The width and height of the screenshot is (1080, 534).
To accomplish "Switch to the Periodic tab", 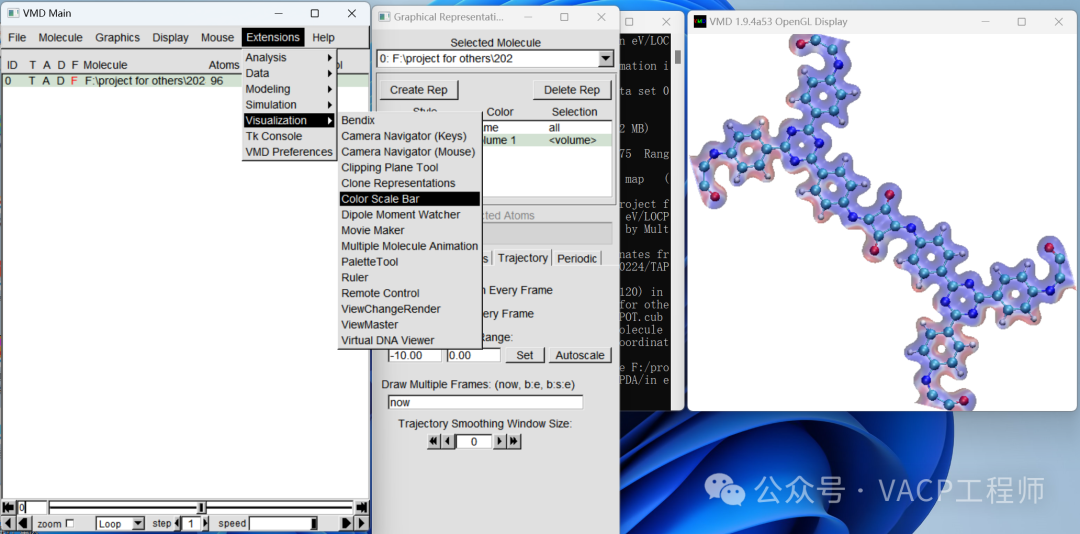I will (x=577, y=258).
